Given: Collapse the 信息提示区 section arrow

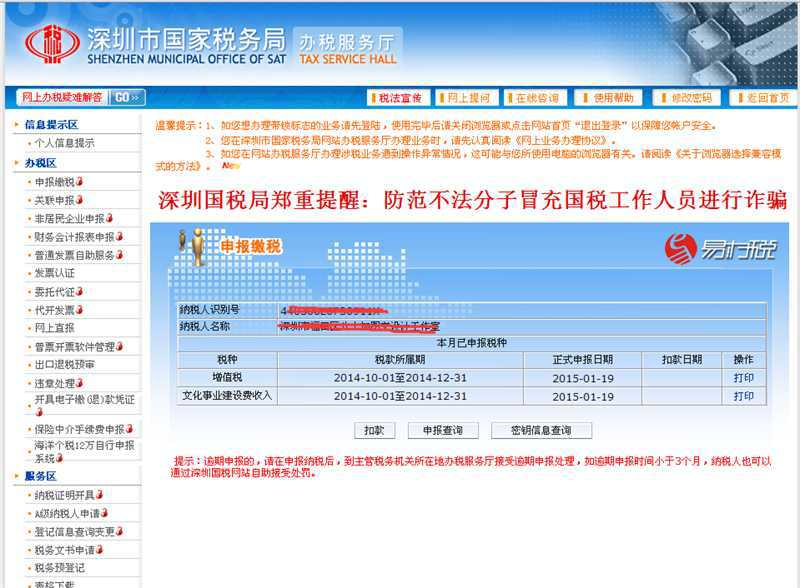Looking at the screenshot, I should [17, 124].
